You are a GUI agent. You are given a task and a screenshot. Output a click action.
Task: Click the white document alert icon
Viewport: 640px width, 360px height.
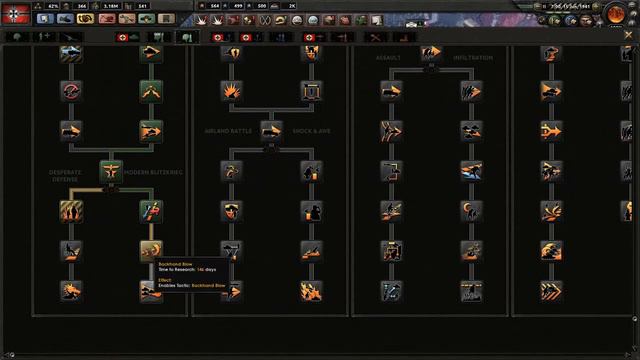(377, 20)
